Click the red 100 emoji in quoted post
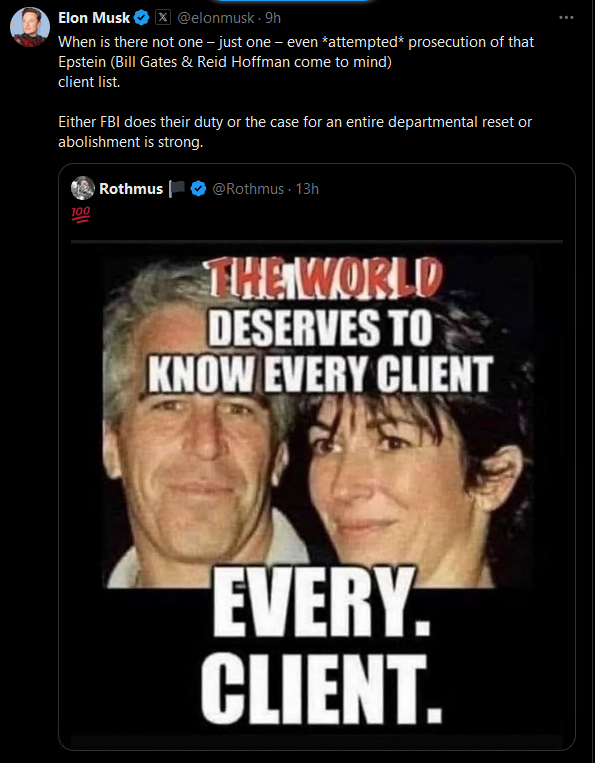 click(x=81, y=214)
